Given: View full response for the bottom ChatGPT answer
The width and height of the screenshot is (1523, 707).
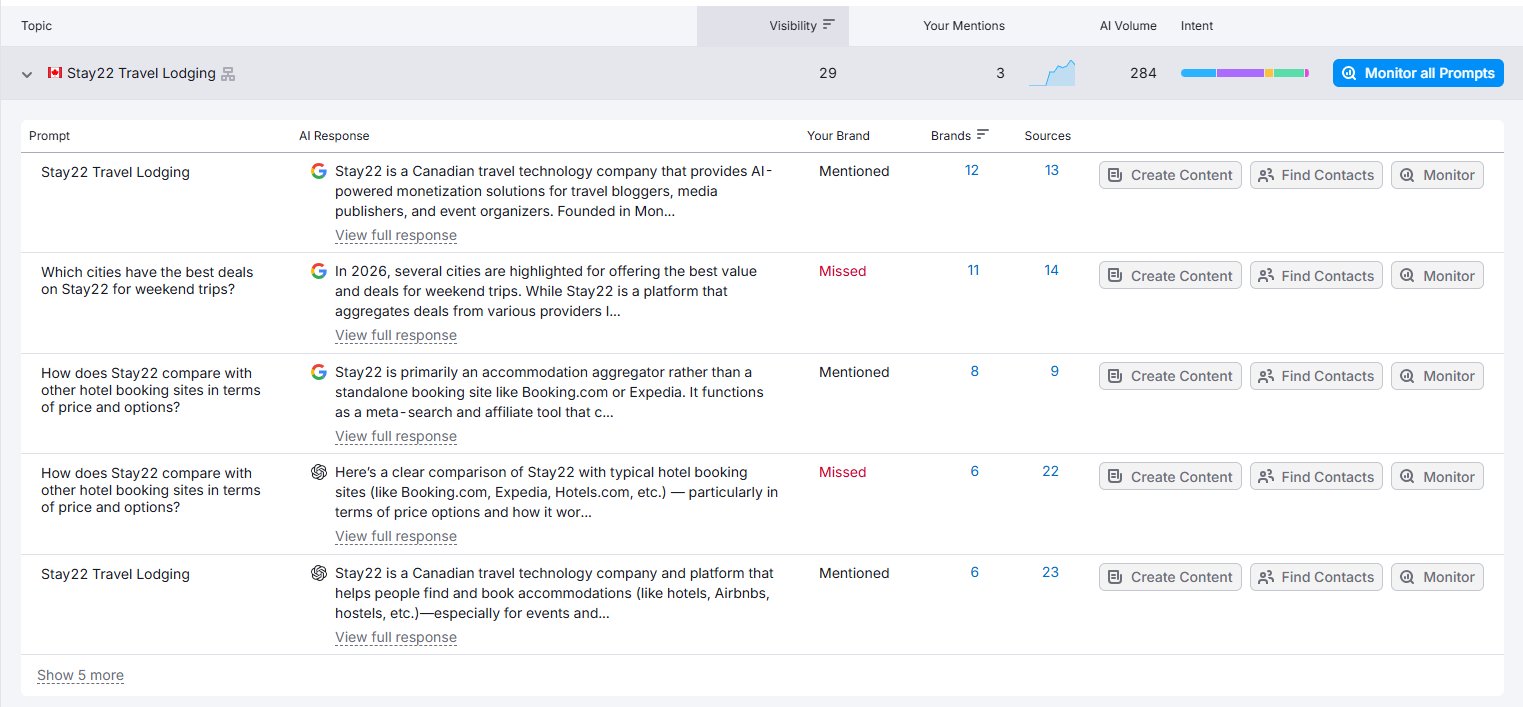Looking at the screenshot, I should click(x=396, y=637).
